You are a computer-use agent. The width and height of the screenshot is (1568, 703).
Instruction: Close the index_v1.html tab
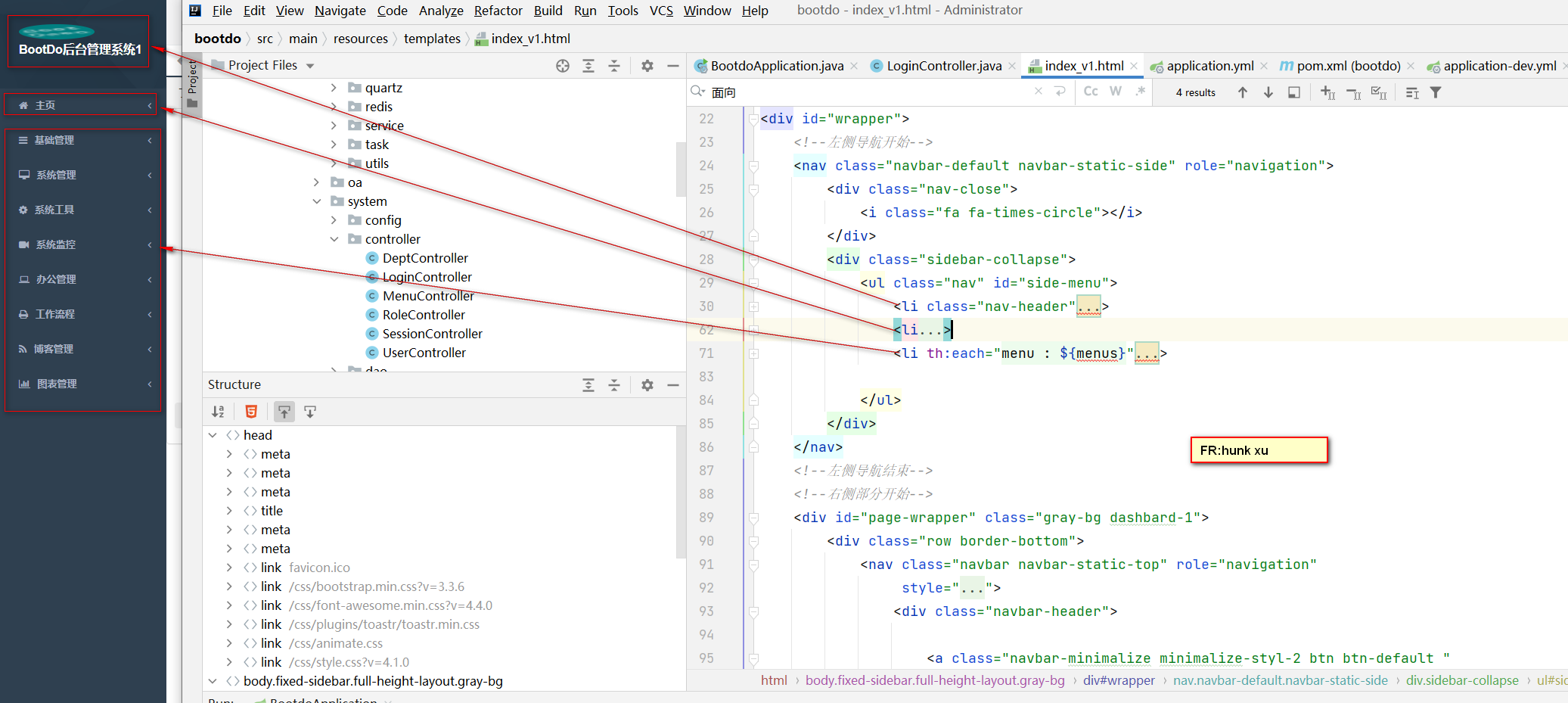point(1134,66)
